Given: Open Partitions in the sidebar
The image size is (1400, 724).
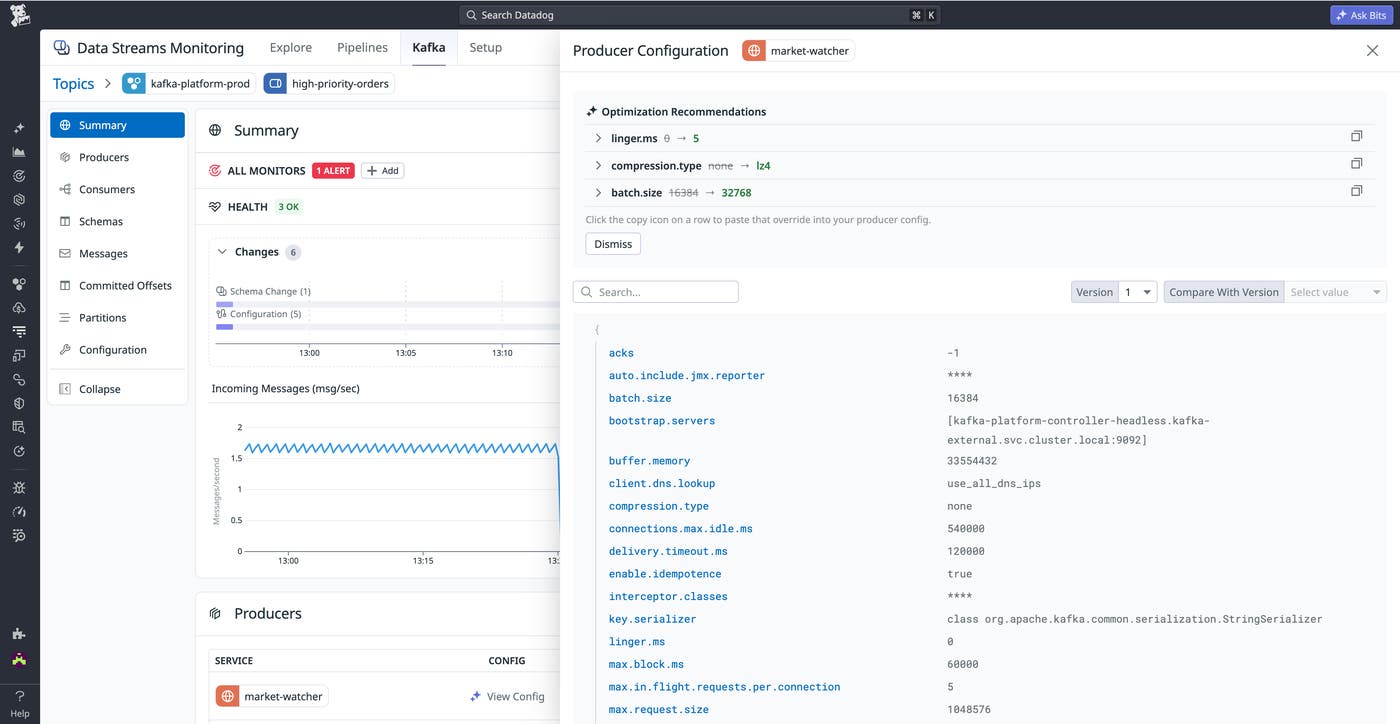Looking at the screenshot, I should click(118, 317).
